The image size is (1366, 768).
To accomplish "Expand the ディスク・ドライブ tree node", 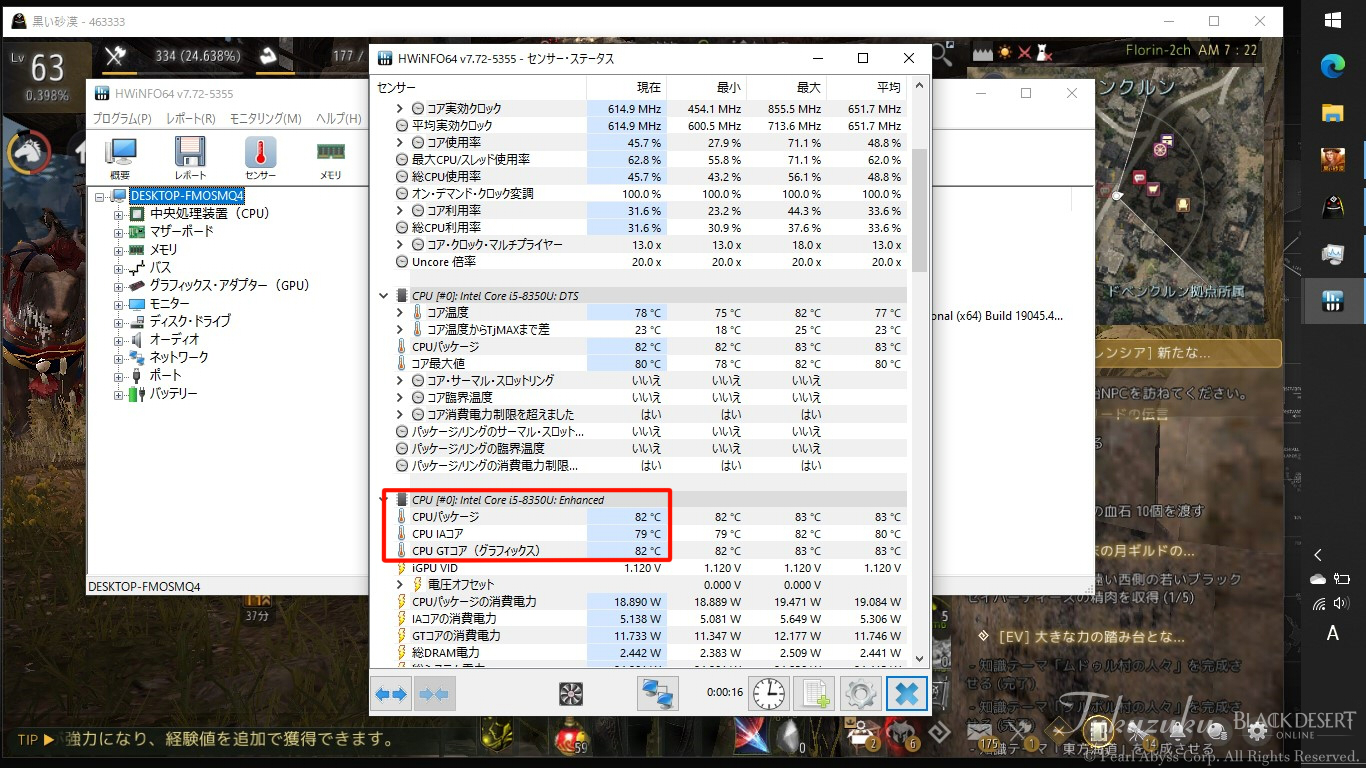I will click(119, 322).
